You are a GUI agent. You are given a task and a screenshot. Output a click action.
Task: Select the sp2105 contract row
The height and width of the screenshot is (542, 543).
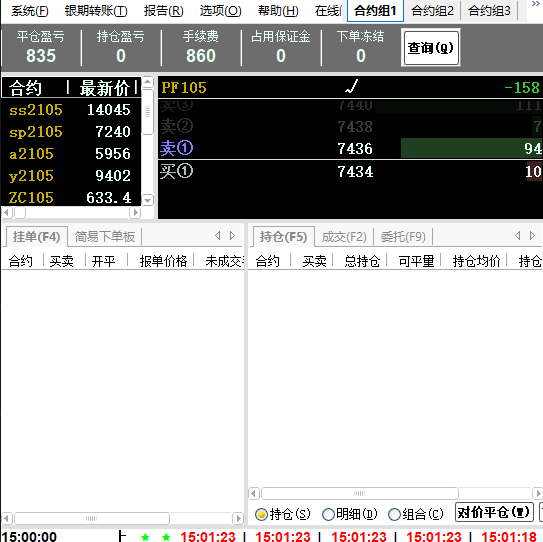(71, 132)
